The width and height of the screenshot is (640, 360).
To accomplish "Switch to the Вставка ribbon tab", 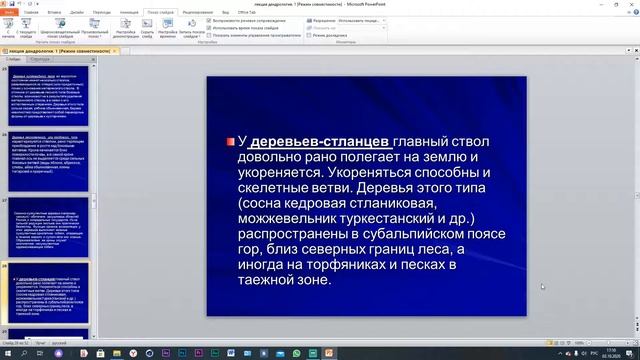I will [54, 12].
